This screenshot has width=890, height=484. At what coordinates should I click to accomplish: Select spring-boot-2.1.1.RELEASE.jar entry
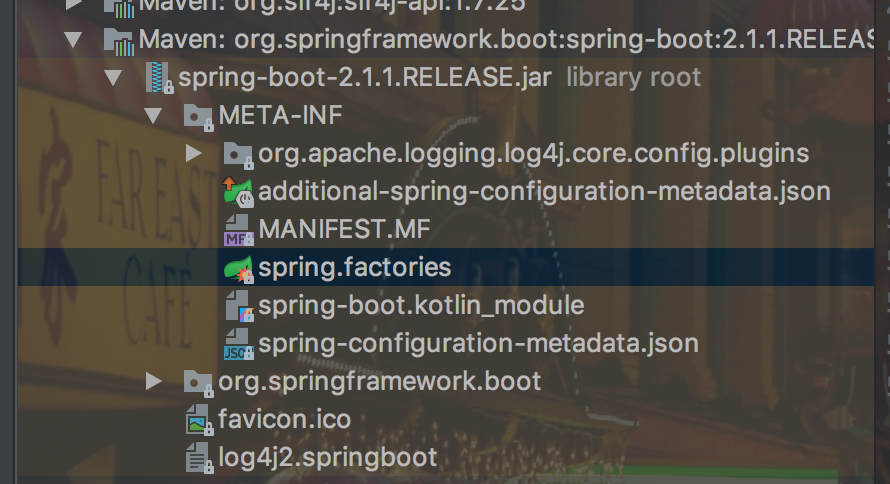click(365, 78)
